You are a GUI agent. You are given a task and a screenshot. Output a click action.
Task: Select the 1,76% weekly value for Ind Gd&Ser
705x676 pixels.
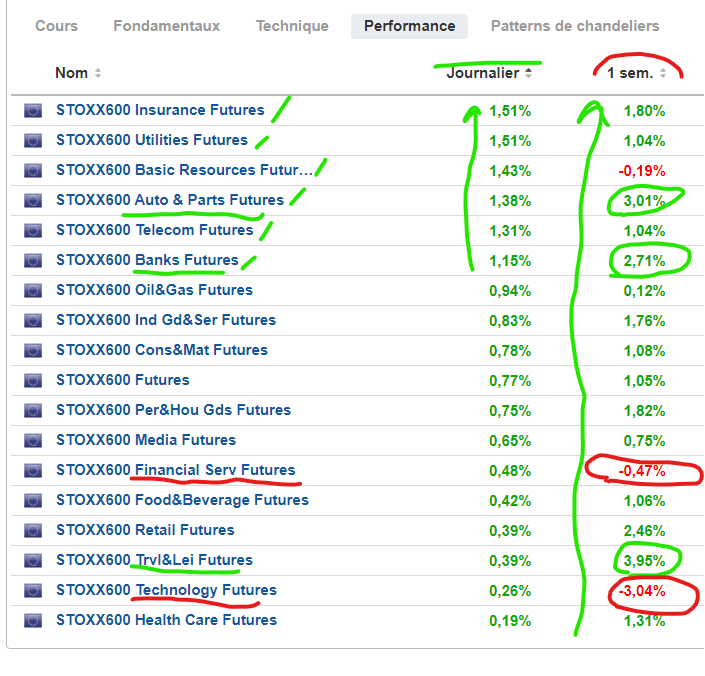point(644,321)
